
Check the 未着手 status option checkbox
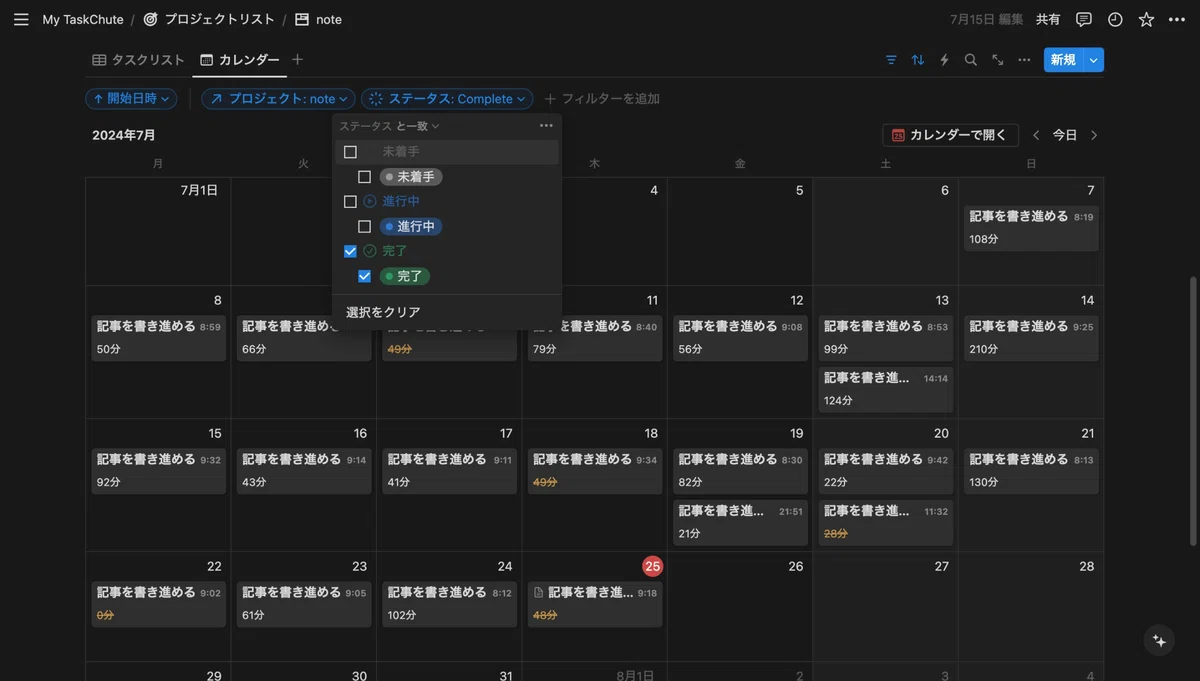[x=364, y=177]
